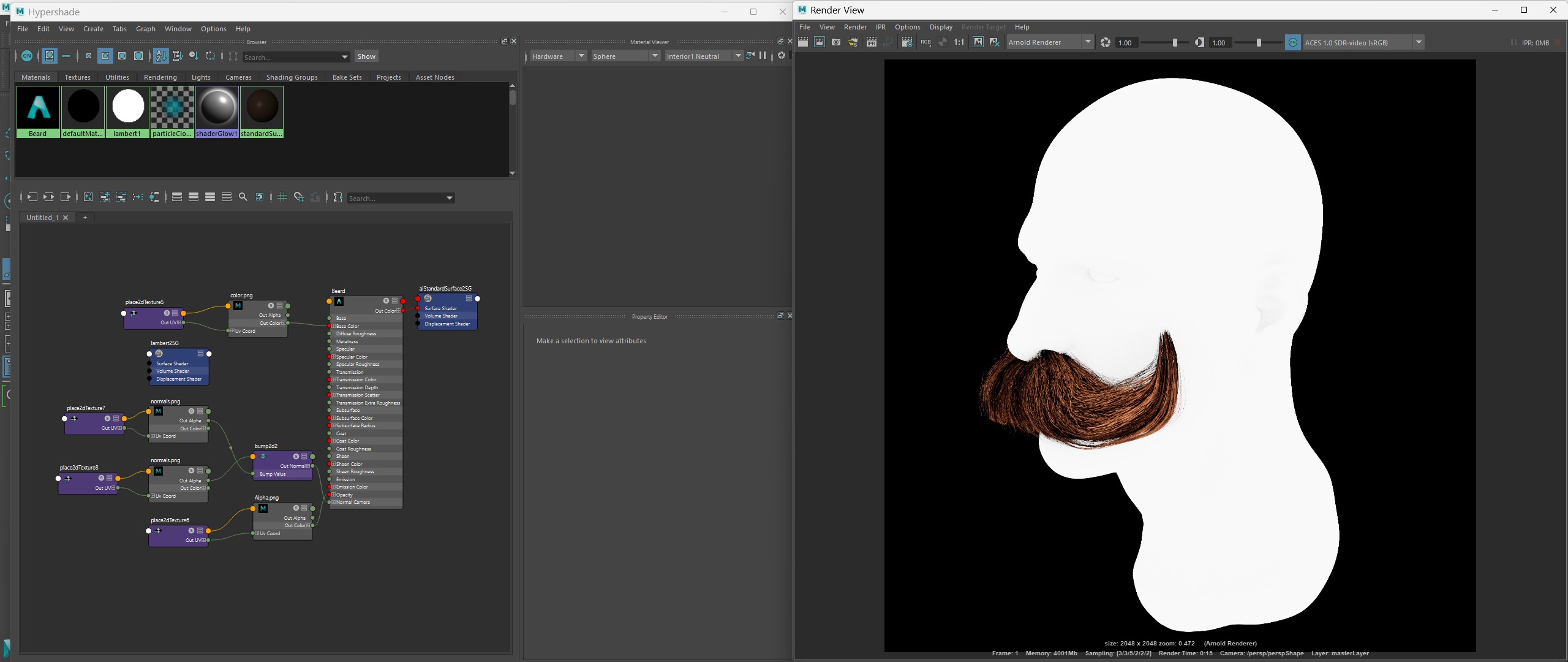This screenshot has height=662, width=1568.
Task: Click add selected nodes to graph icon
Action: tap(105, 197)
